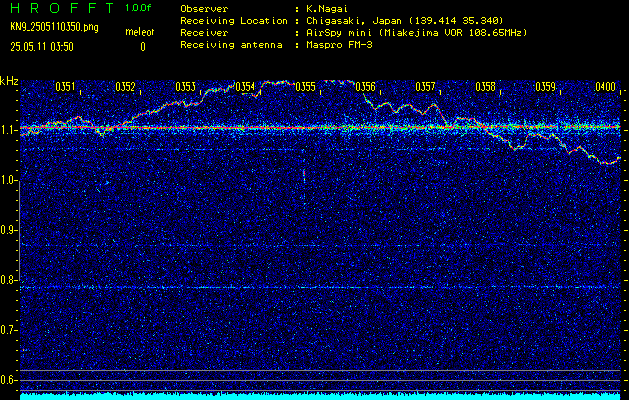Click the 1.1 kHz axis label
629x400 pixels.
pos(7,130)
